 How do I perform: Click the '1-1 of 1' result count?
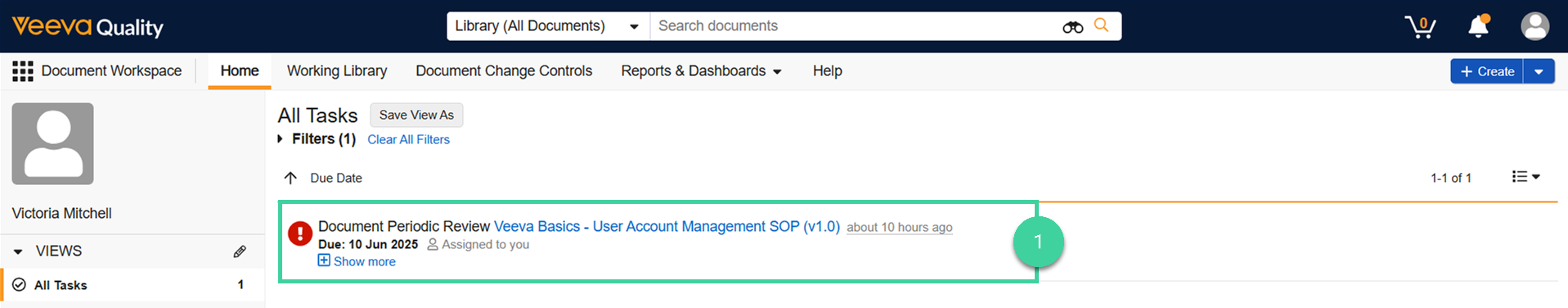[x=1451, y=178]
